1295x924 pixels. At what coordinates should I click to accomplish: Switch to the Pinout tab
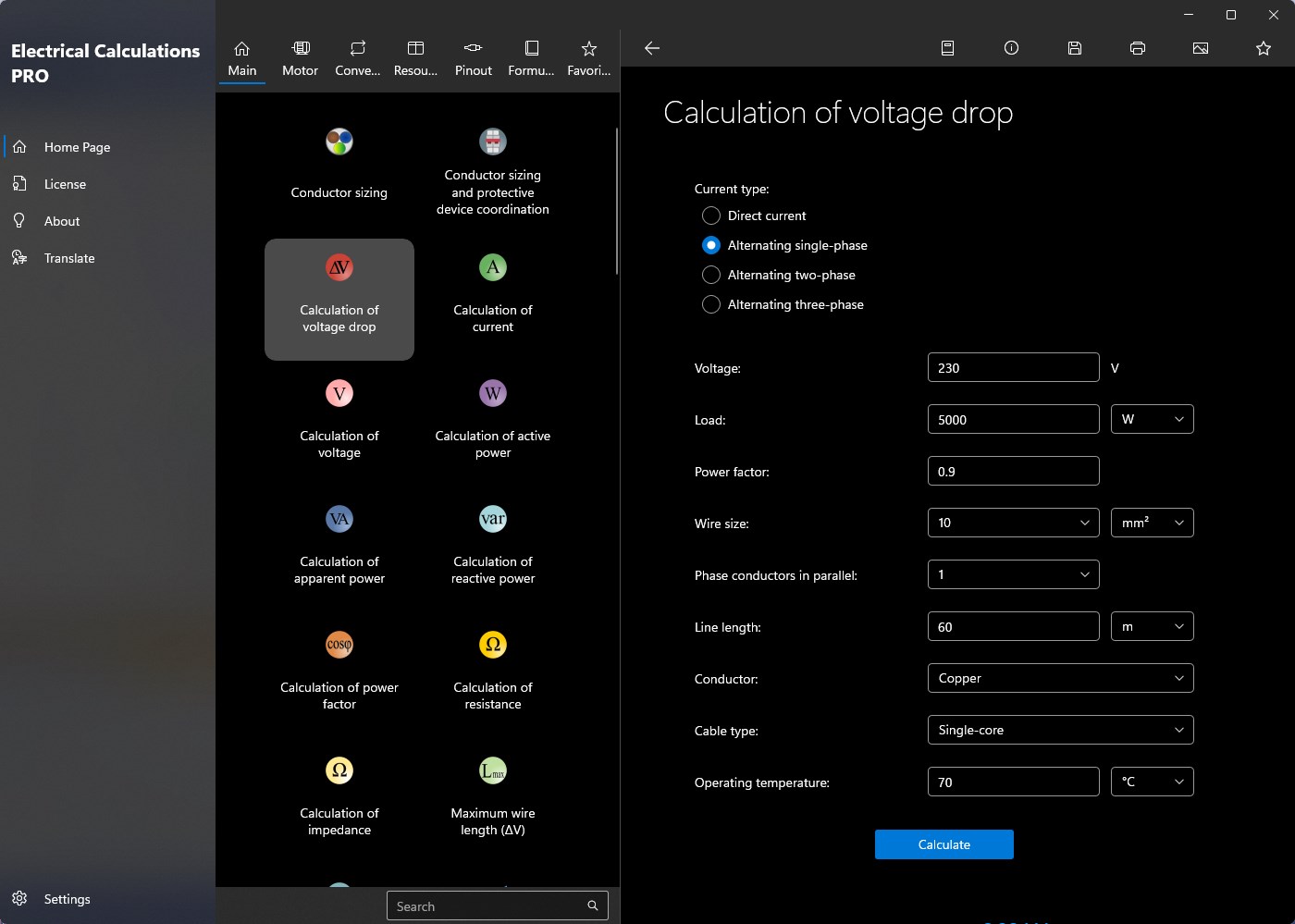(x=474, y=58)
